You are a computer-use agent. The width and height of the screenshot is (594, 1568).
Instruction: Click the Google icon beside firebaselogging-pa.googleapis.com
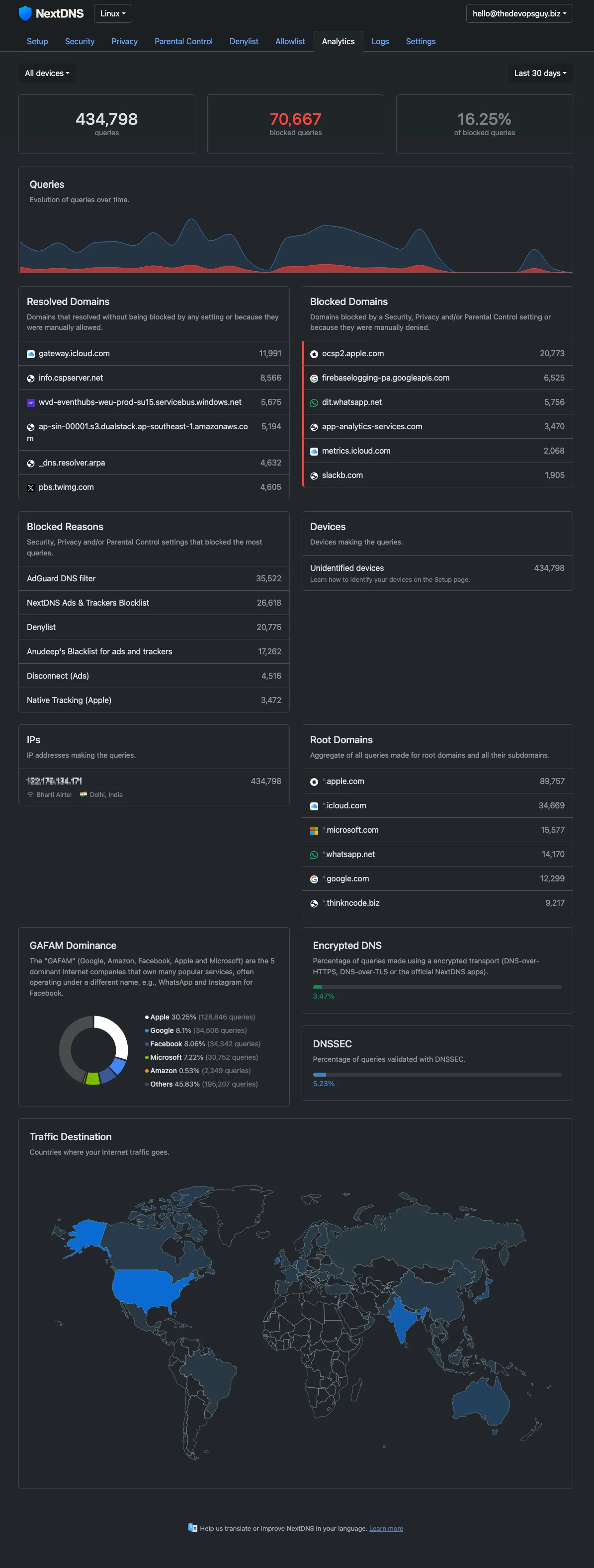(314, 379)
